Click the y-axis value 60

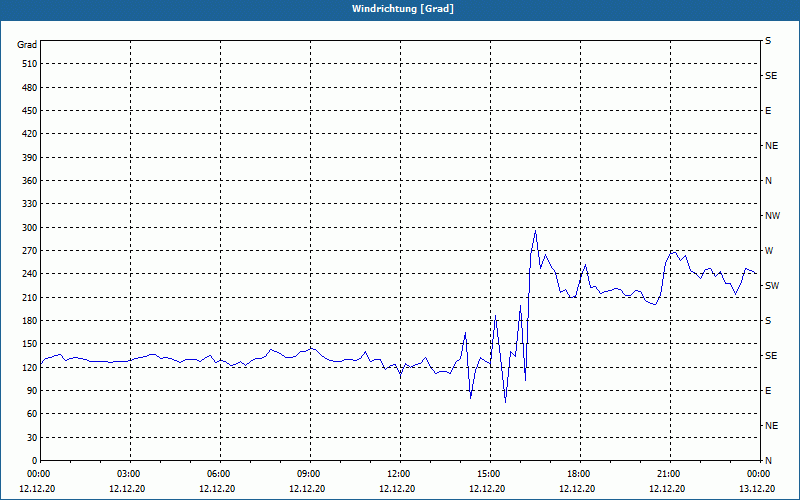point(32,414)
